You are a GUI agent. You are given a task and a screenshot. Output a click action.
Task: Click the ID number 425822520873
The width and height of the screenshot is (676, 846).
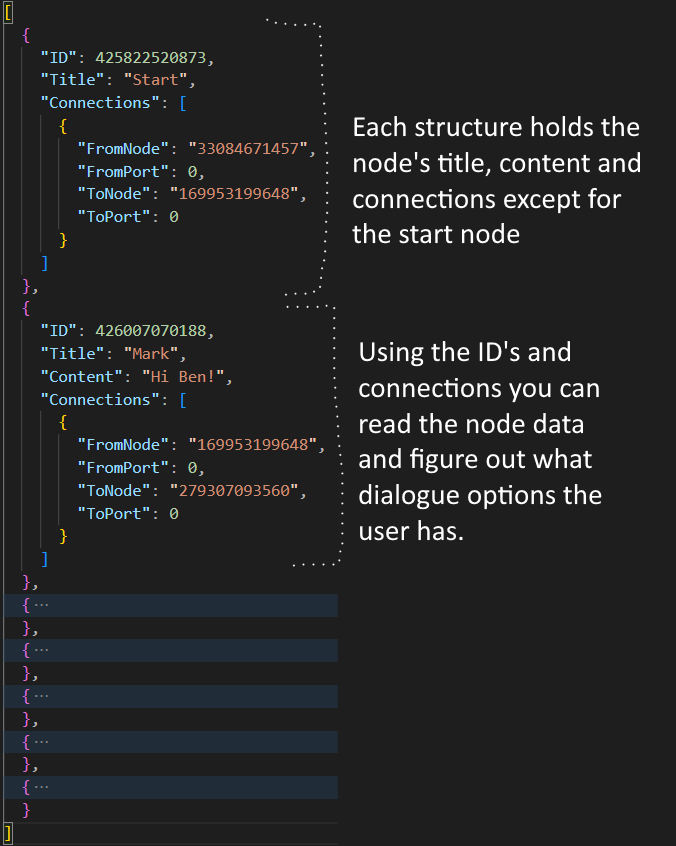(154, 57)
